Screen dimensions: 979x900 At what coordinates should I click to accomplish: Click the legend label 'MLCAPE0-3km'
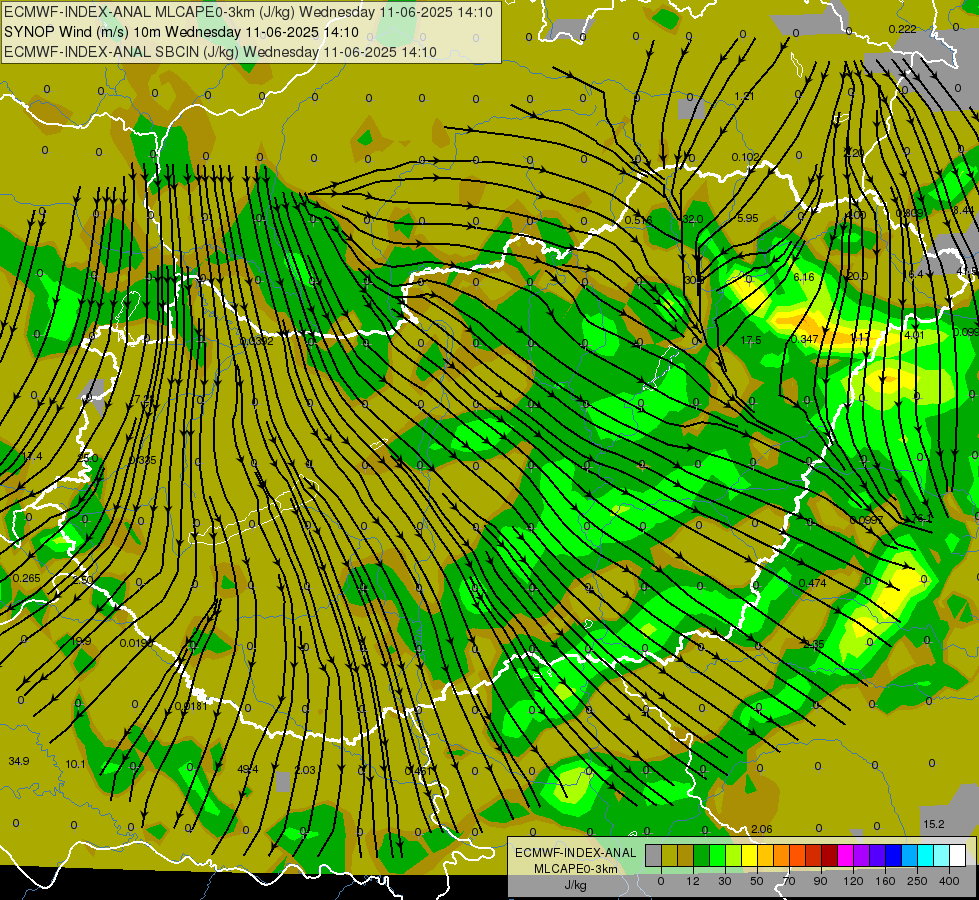point(575,869)
